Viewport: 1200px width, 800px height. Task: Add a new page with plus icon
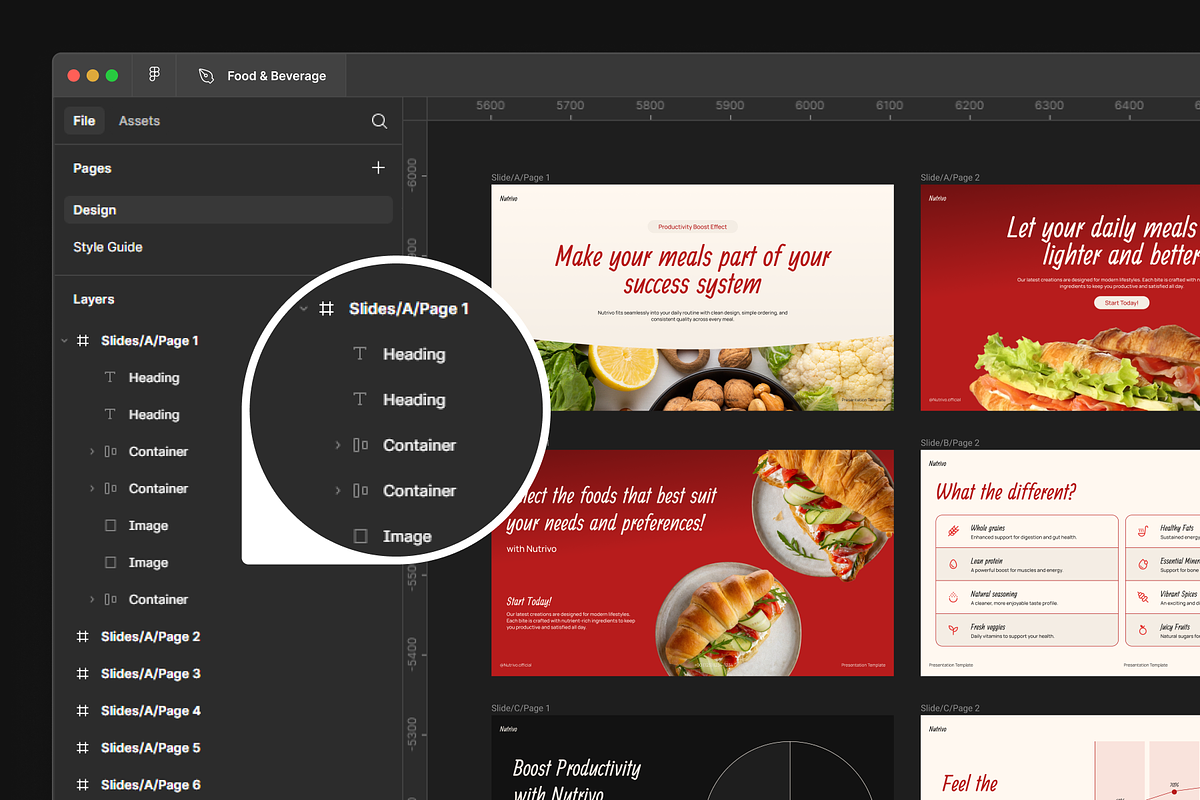[x=378, y=168]
